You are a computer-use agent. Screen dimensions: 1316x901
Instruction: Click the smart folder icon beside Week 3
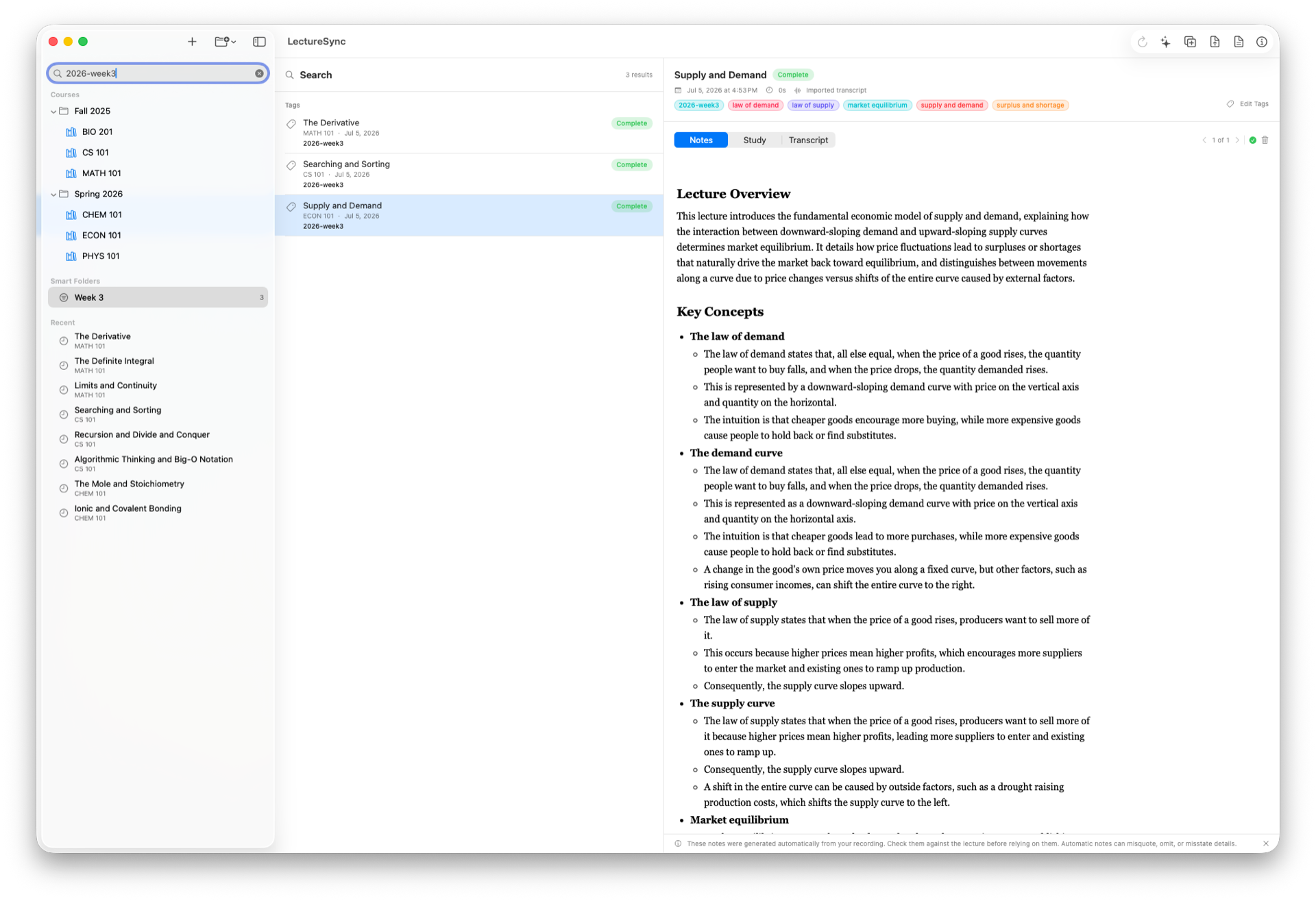click(64, 297)
